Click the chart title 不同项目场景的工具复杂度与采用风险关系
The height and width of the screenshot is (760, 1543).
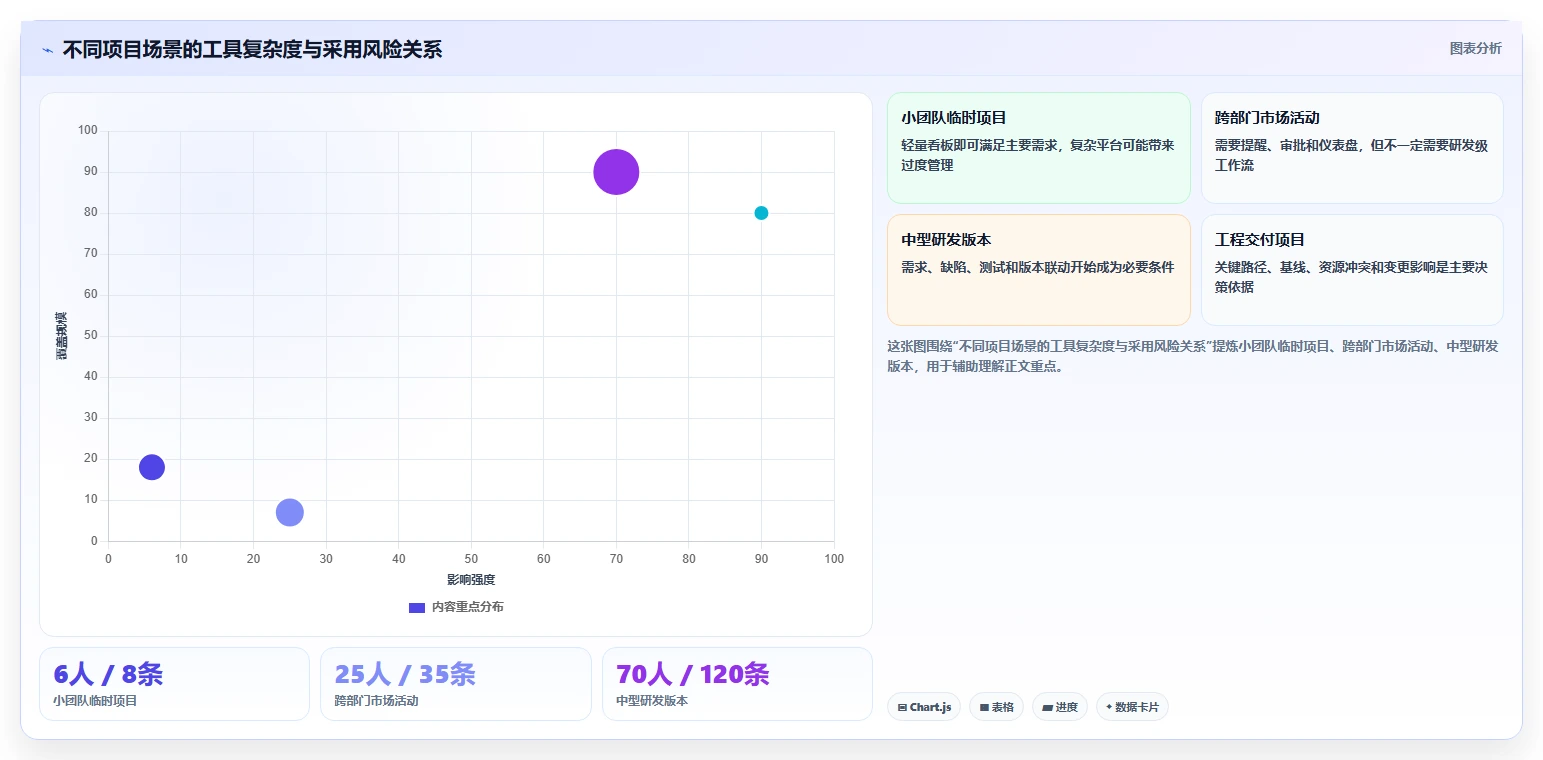tap(252, 49)
